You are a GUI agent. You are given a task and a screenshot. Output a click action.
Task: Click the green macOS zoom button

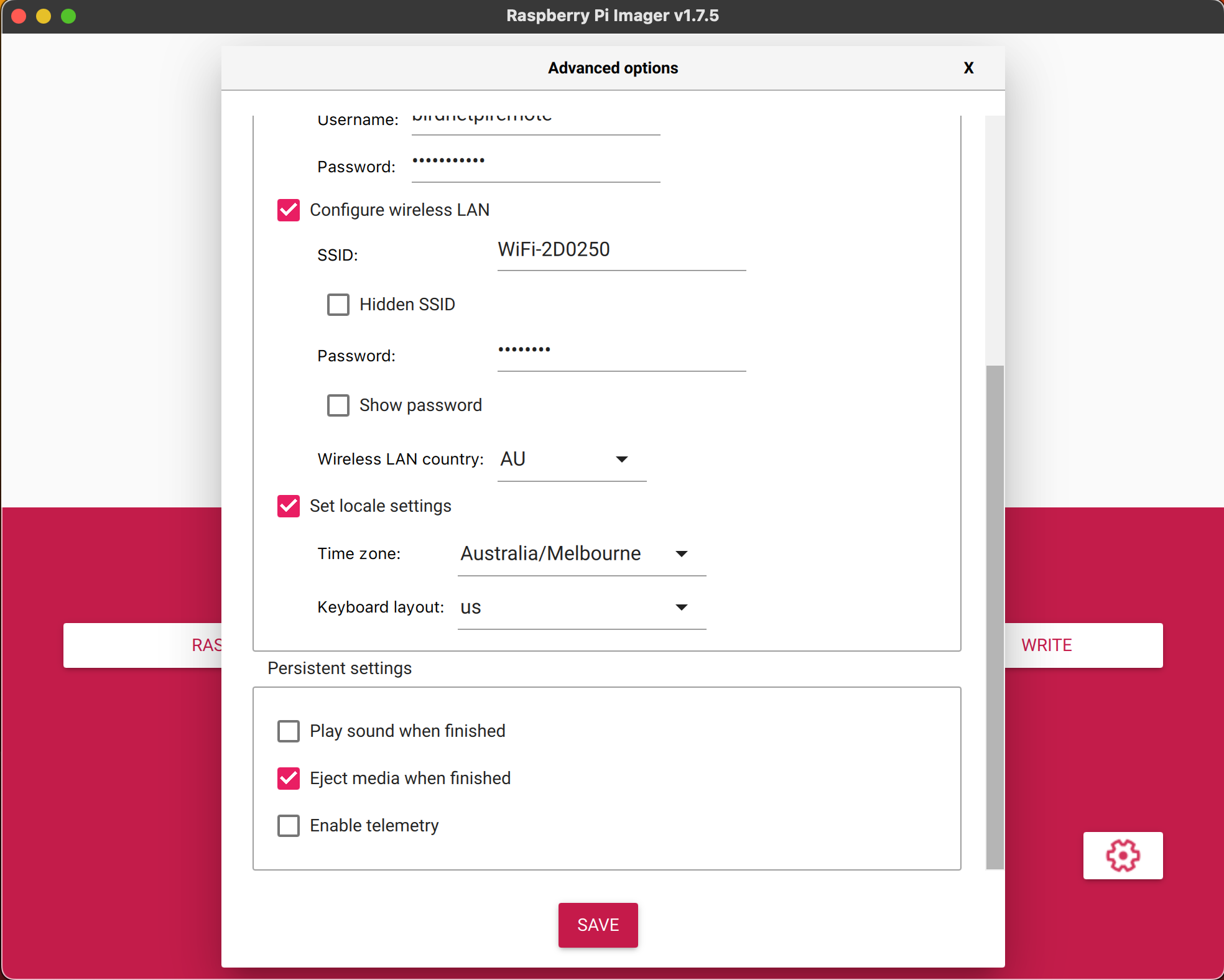pos(68,16)
